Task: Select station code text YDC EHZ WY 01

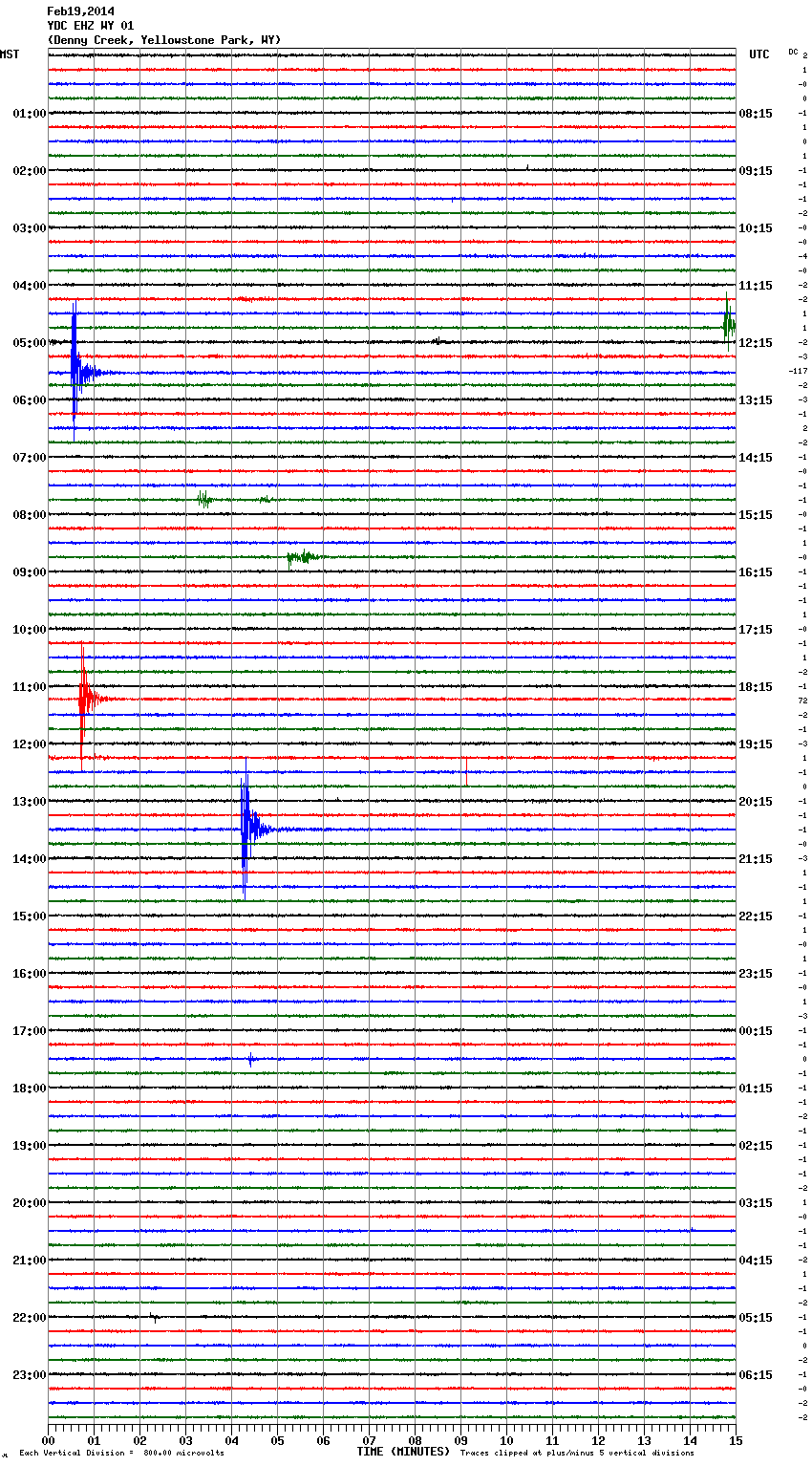Action: click(91, 26)
